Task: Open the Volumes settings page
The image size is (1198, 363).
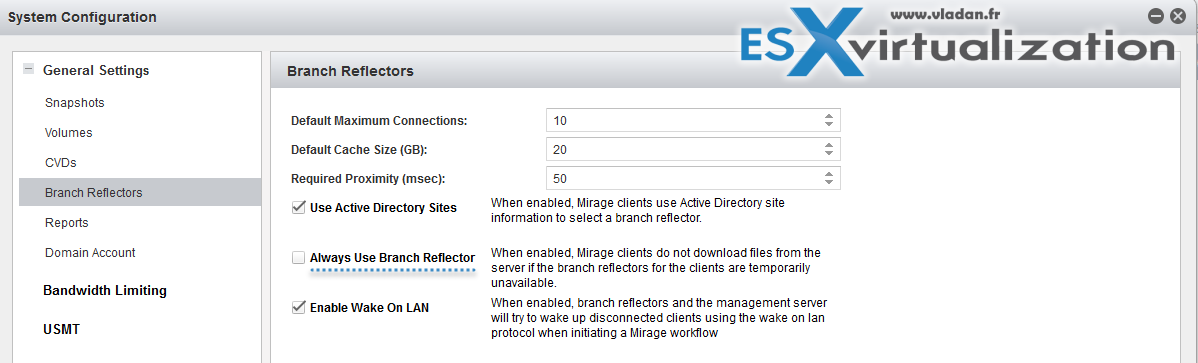Action: [x=69, y=133]
